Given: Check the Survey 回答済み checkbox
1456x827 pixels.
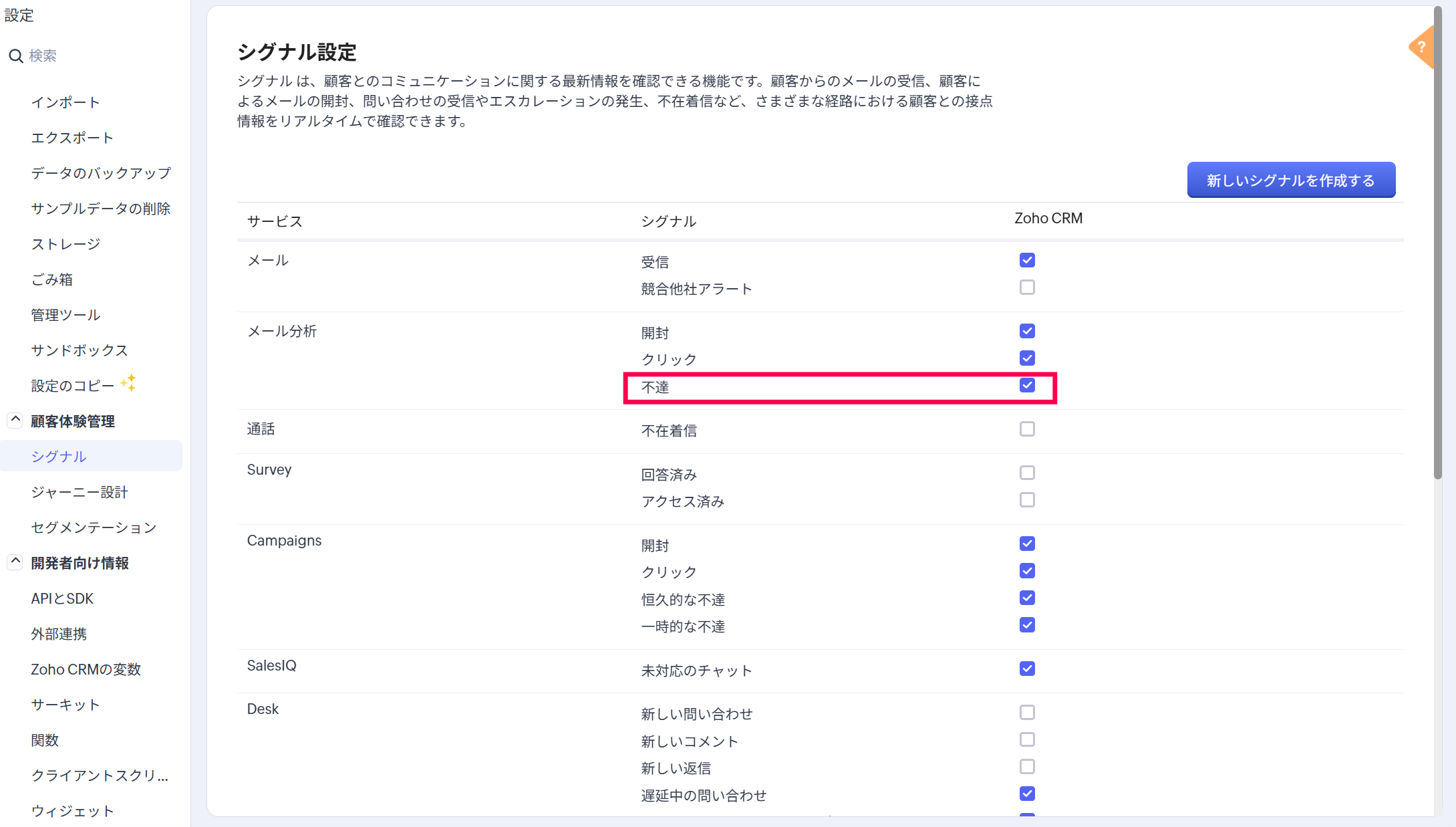Looking at the screenshot, I should pyautogui.click(x=1027, y=473).
